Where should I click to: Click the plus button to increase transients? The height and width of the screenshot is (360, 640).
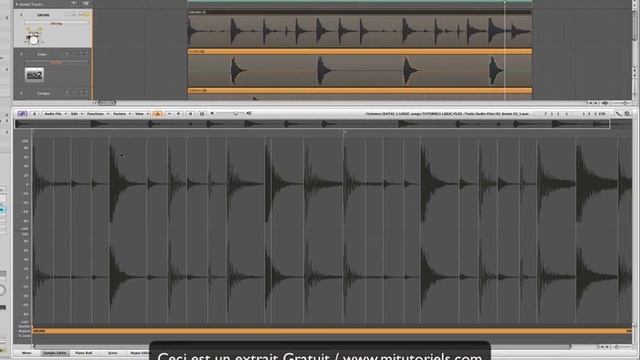click(x=178, y=114)
